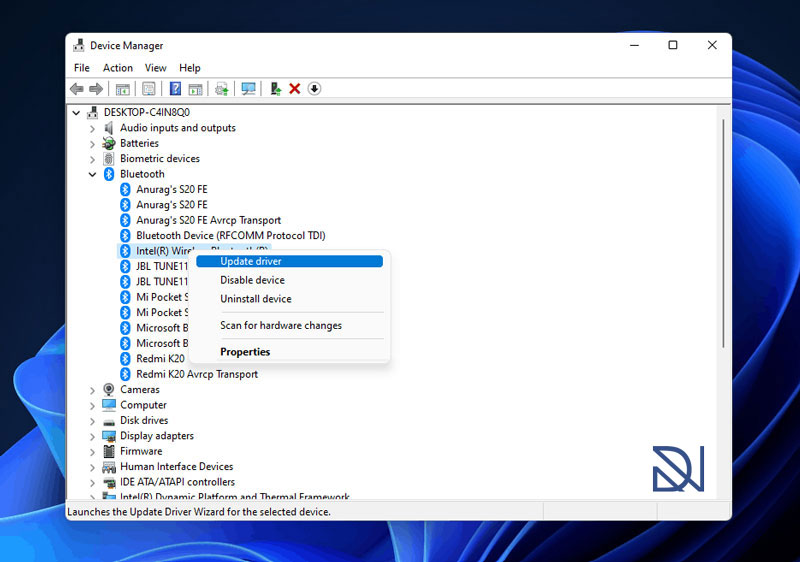
Task: Click the Back arrow toolbar icon
Action: click(x=77, y=89)
